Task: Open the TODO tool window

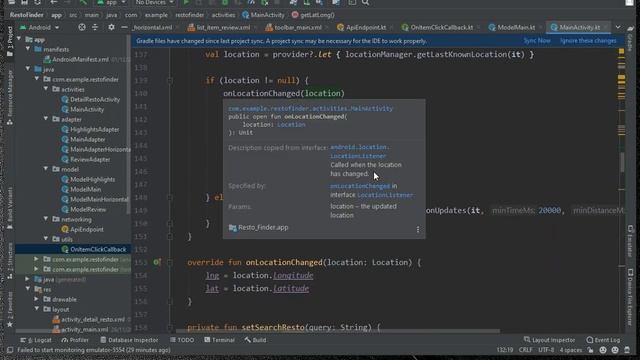Action: pos(182,340)
